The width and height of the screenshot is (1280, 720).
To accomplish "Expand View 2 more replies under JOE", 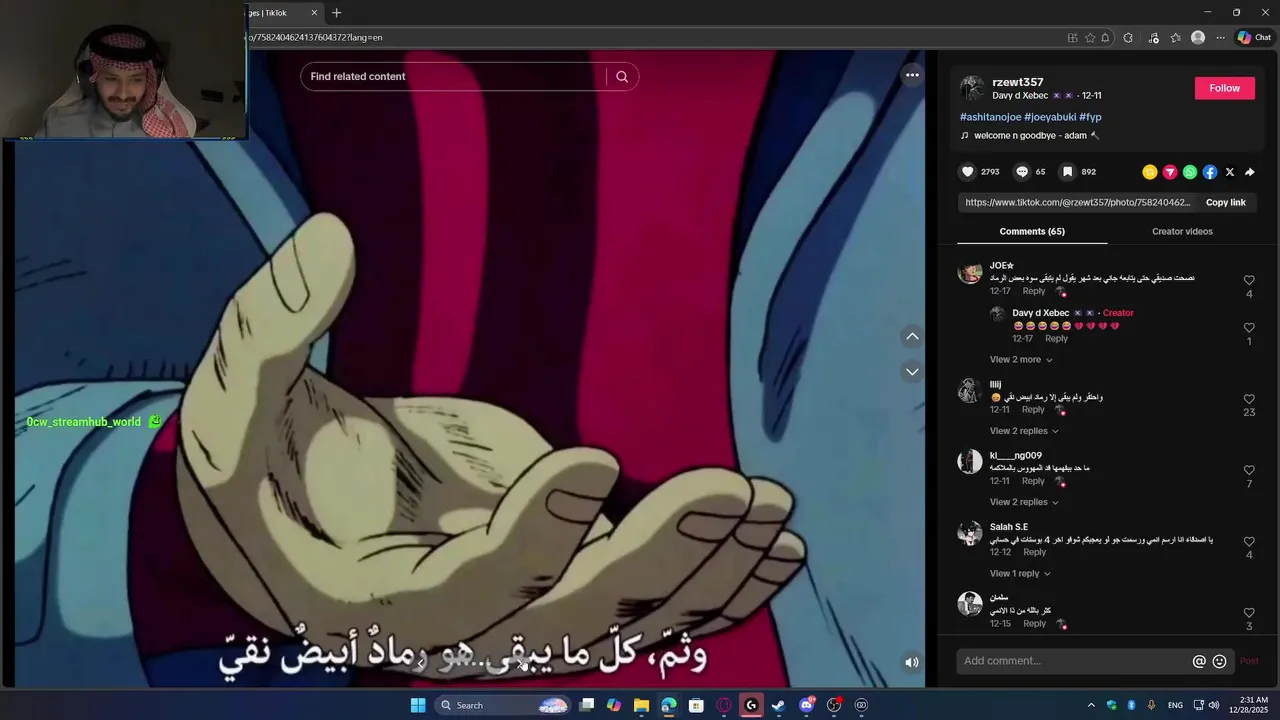I will (1021, 360).
